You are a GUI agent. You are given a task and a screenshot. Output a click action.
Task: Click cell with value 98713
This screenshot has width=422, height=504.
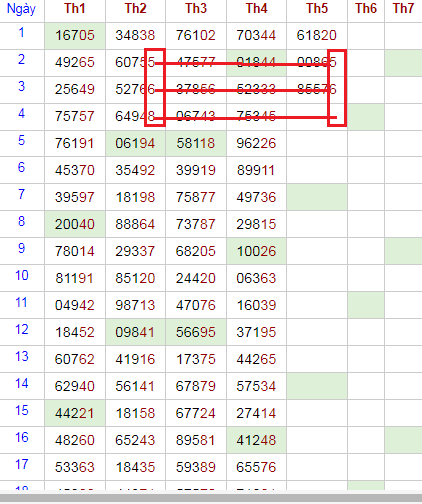135,306
